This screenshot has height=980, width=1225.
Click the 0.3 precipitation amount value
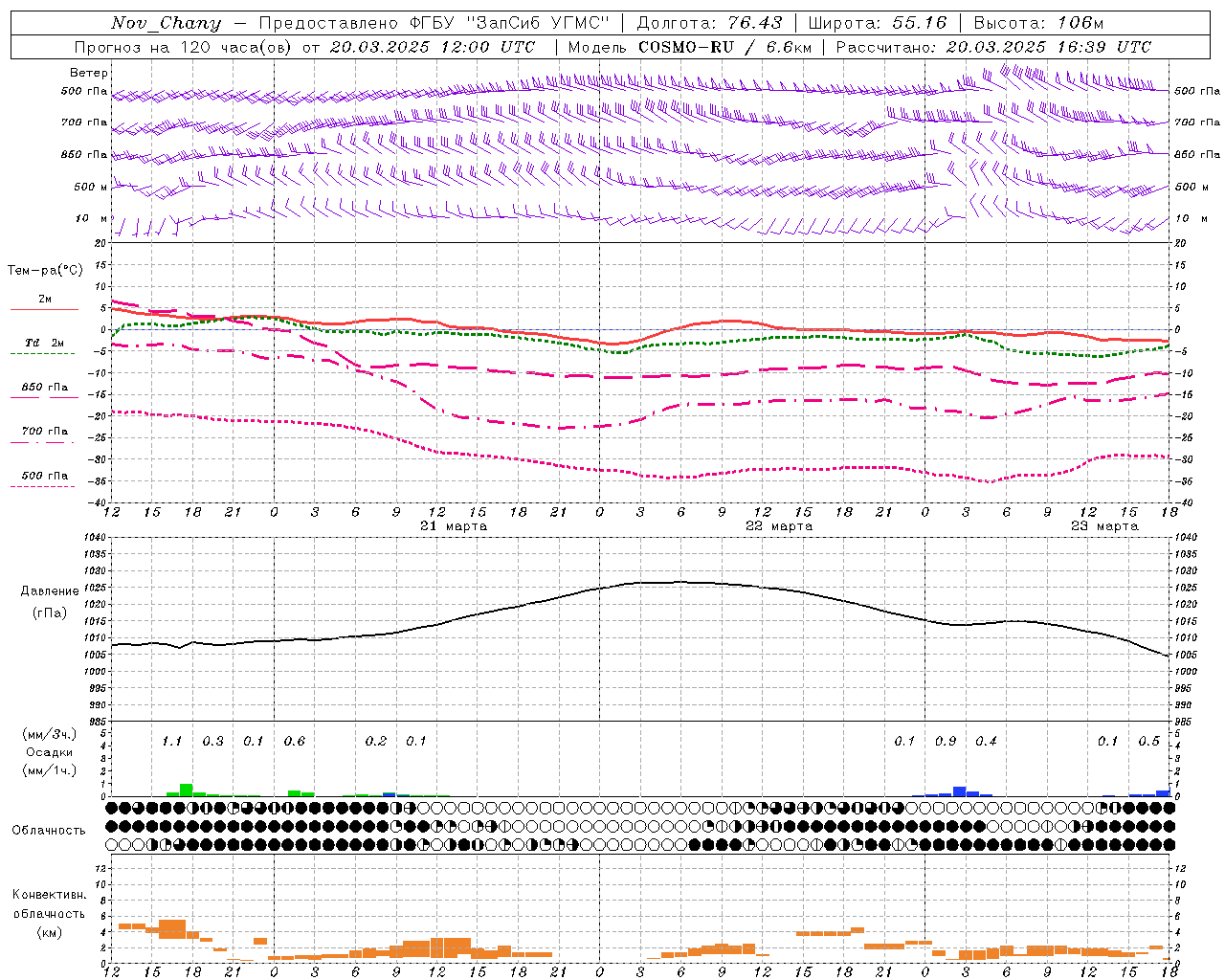[212, 741]
